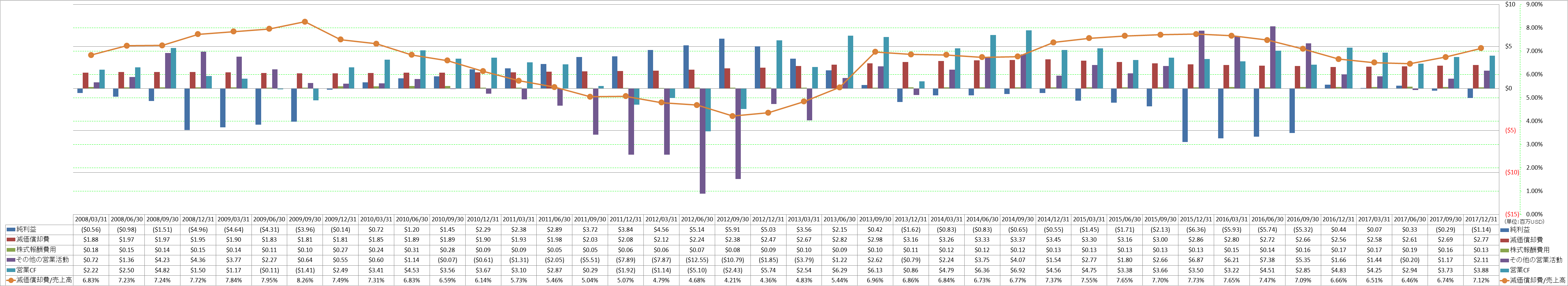
Task: Select the 2013/09/30 date column header
Action: (x=875, y=219)
